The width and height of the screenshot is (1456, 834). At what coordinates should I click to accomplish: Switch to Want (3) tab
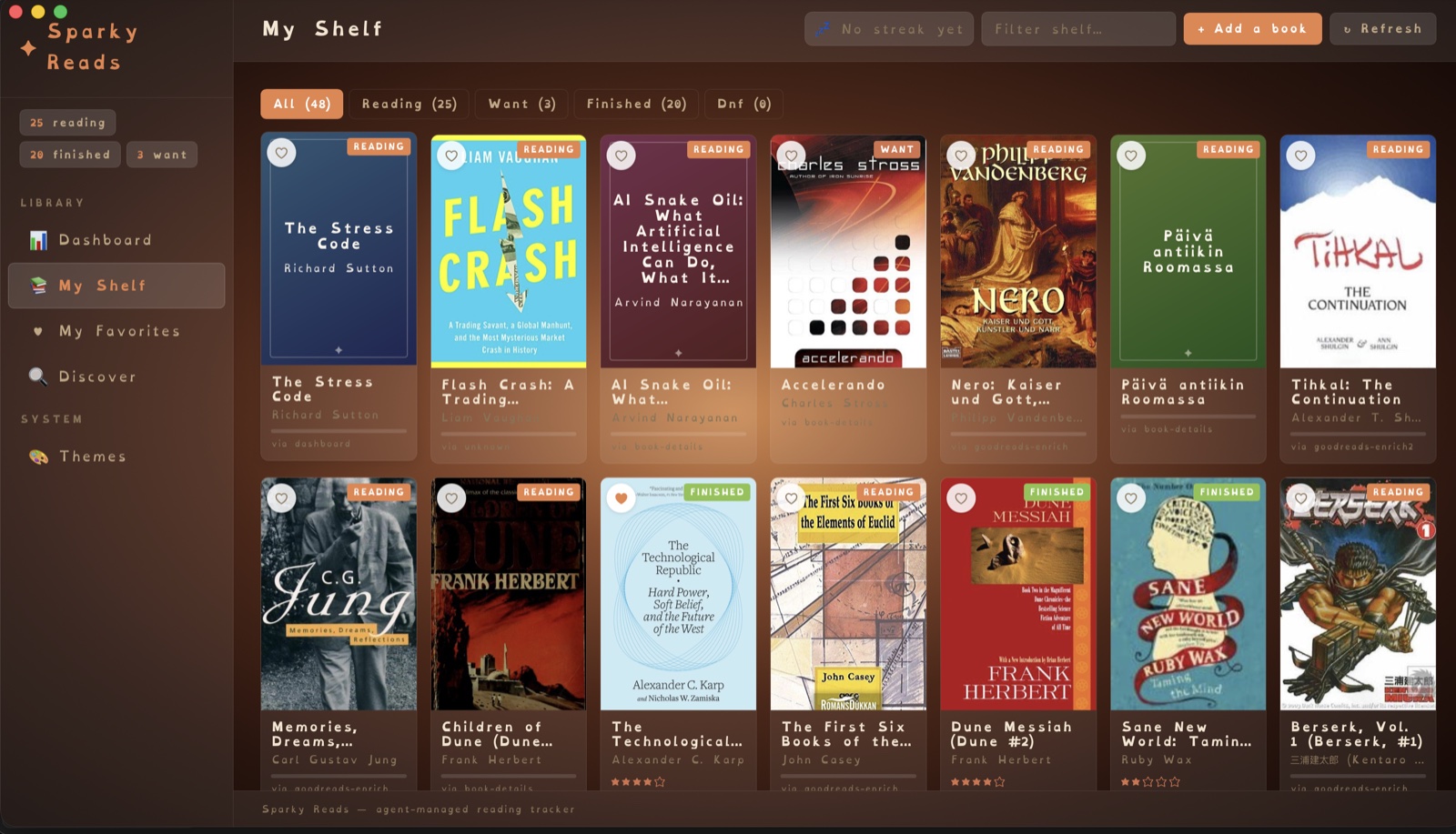point(521,104)
